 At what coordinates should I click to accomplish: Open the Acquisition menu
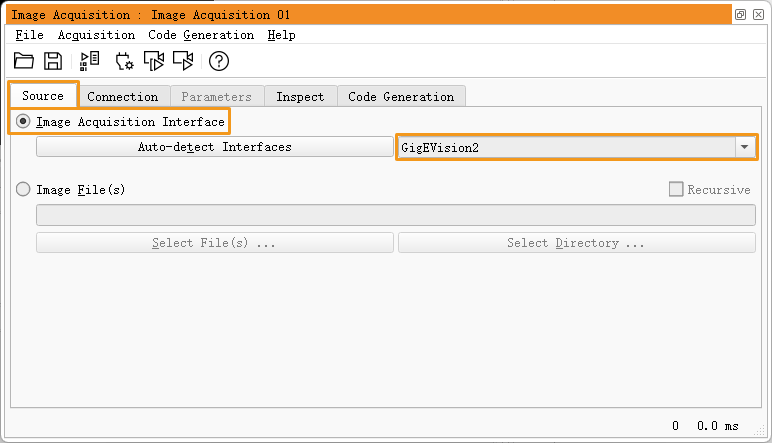coord(96,35)
